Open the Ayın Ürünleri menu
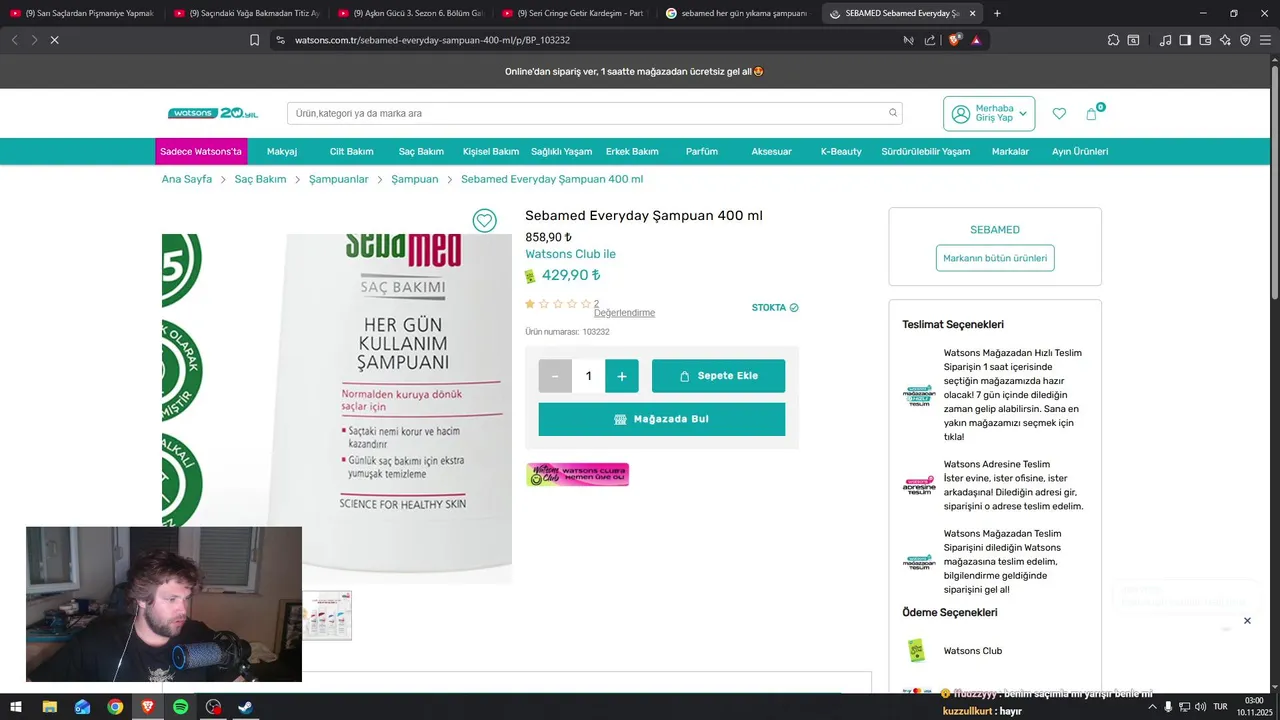This screenshot has width=1280, height=720. pos(1080,152)
